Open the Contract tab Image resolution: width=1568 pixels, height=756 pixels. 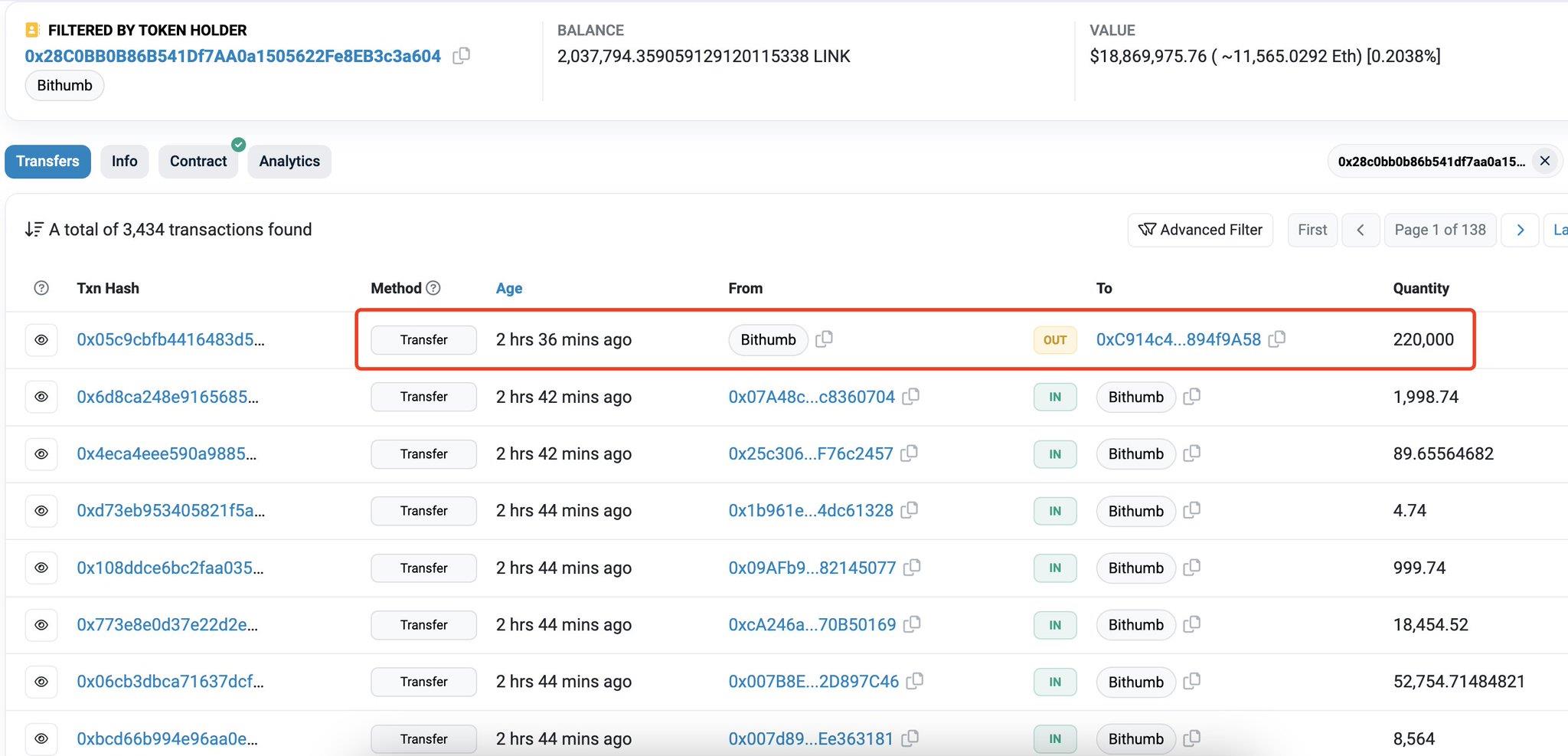(198, 161)
